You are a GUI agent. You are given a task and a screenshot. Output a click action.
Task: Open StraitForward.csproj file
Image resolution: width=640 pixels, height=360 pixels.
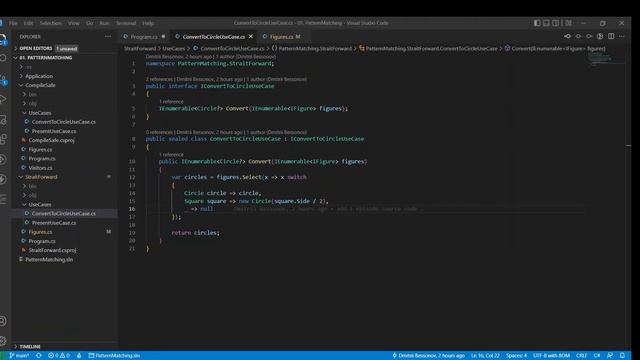coord(64,250)
